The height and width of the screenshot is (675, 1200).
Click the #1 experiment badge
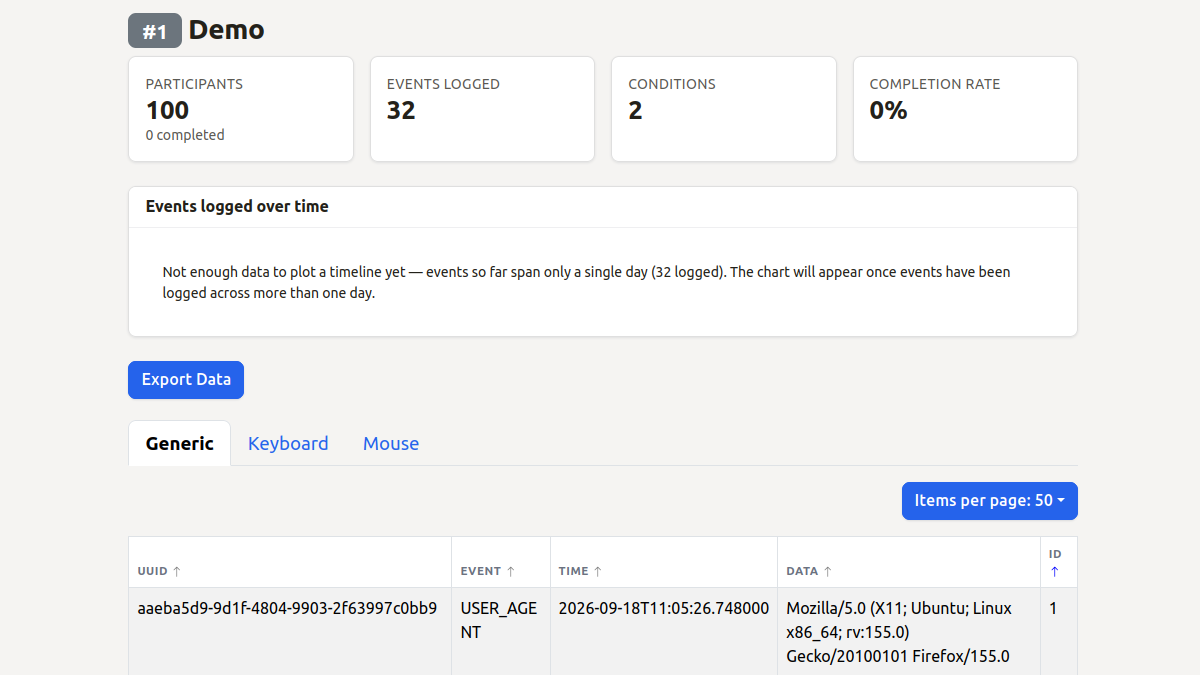coord(155,31)
